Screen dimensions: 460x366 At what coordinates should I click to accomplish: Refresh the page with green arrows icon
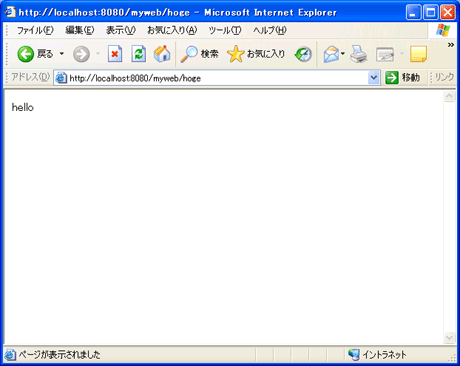(139, 54)
